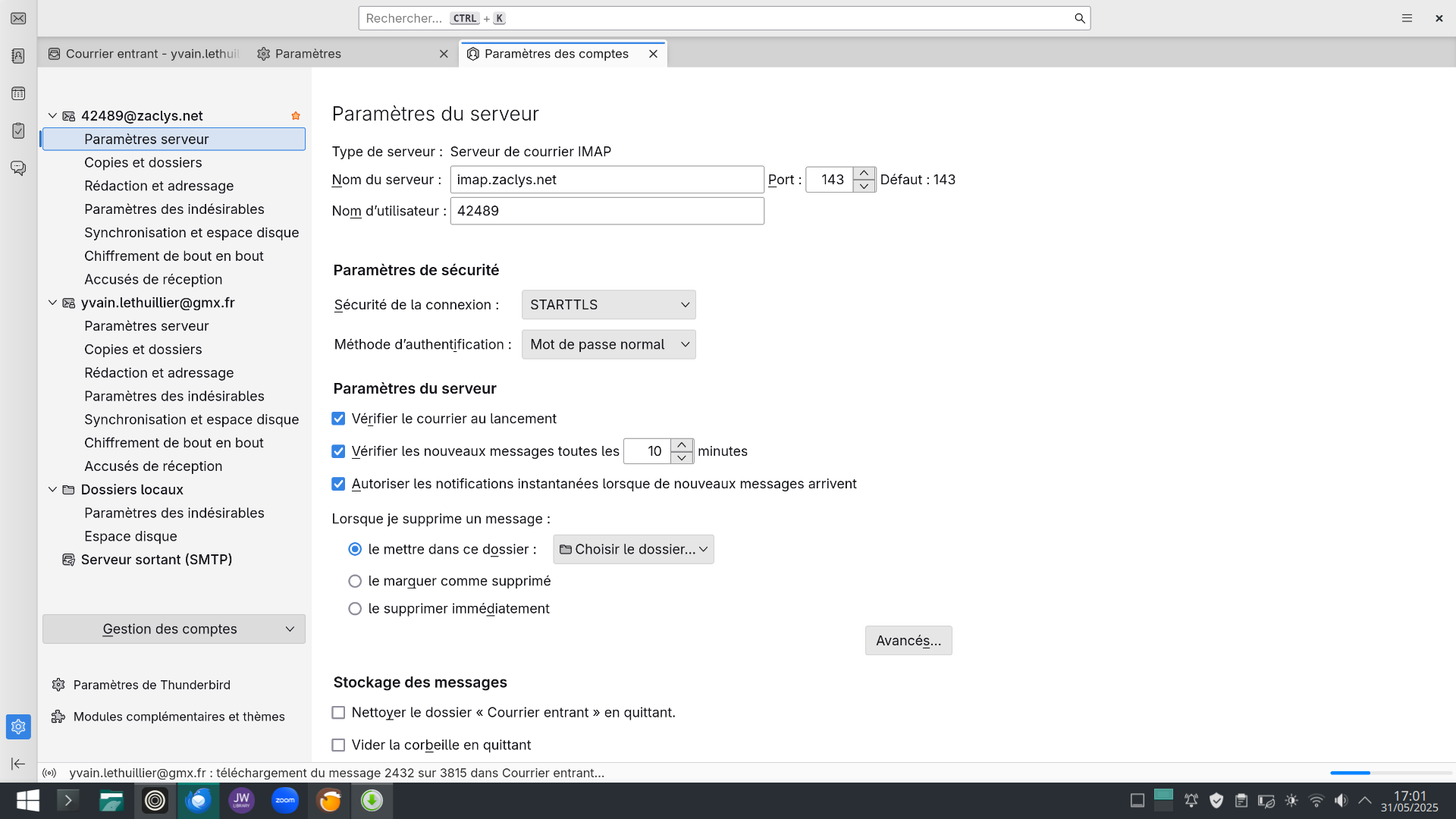Viewport: 1456px width, 819px height.
Task: Open Méthode d'authentification dropdown
Action: click(608, 344)
